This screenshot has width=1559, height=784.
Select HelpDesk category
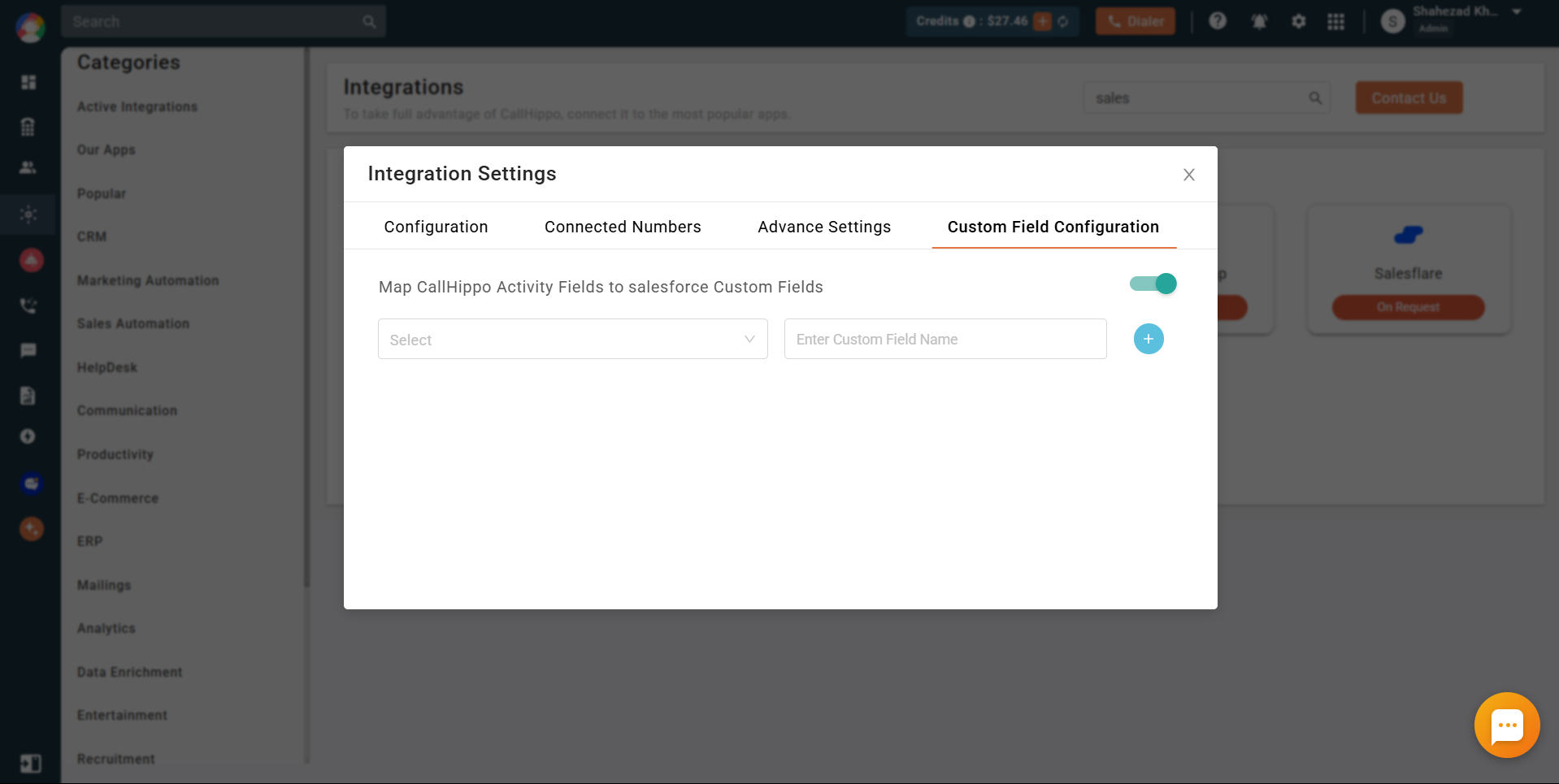tap(107, 367)
